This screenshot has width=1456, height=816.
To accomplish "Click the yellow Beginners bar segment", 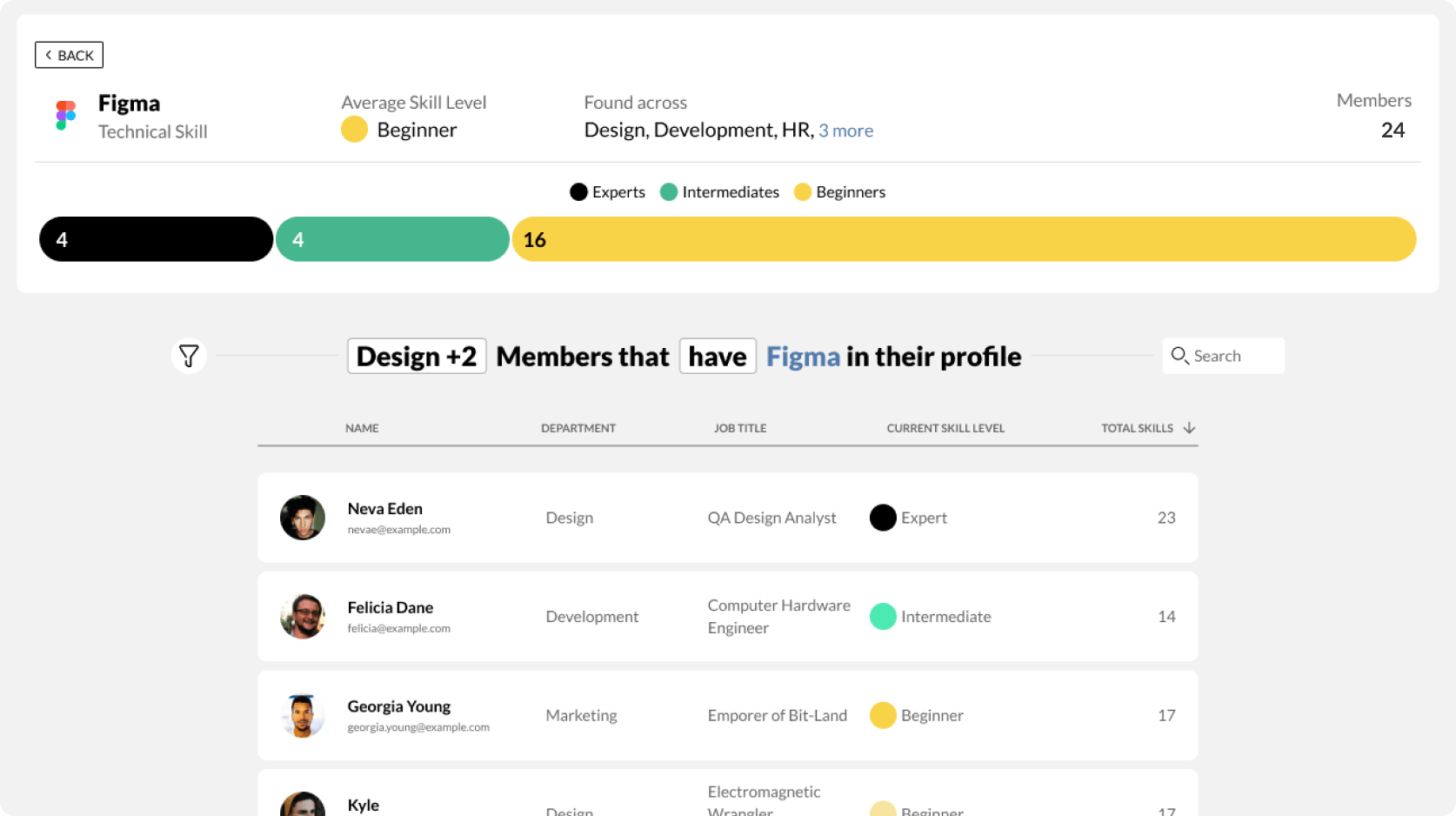I will click(x=964, y=238).
